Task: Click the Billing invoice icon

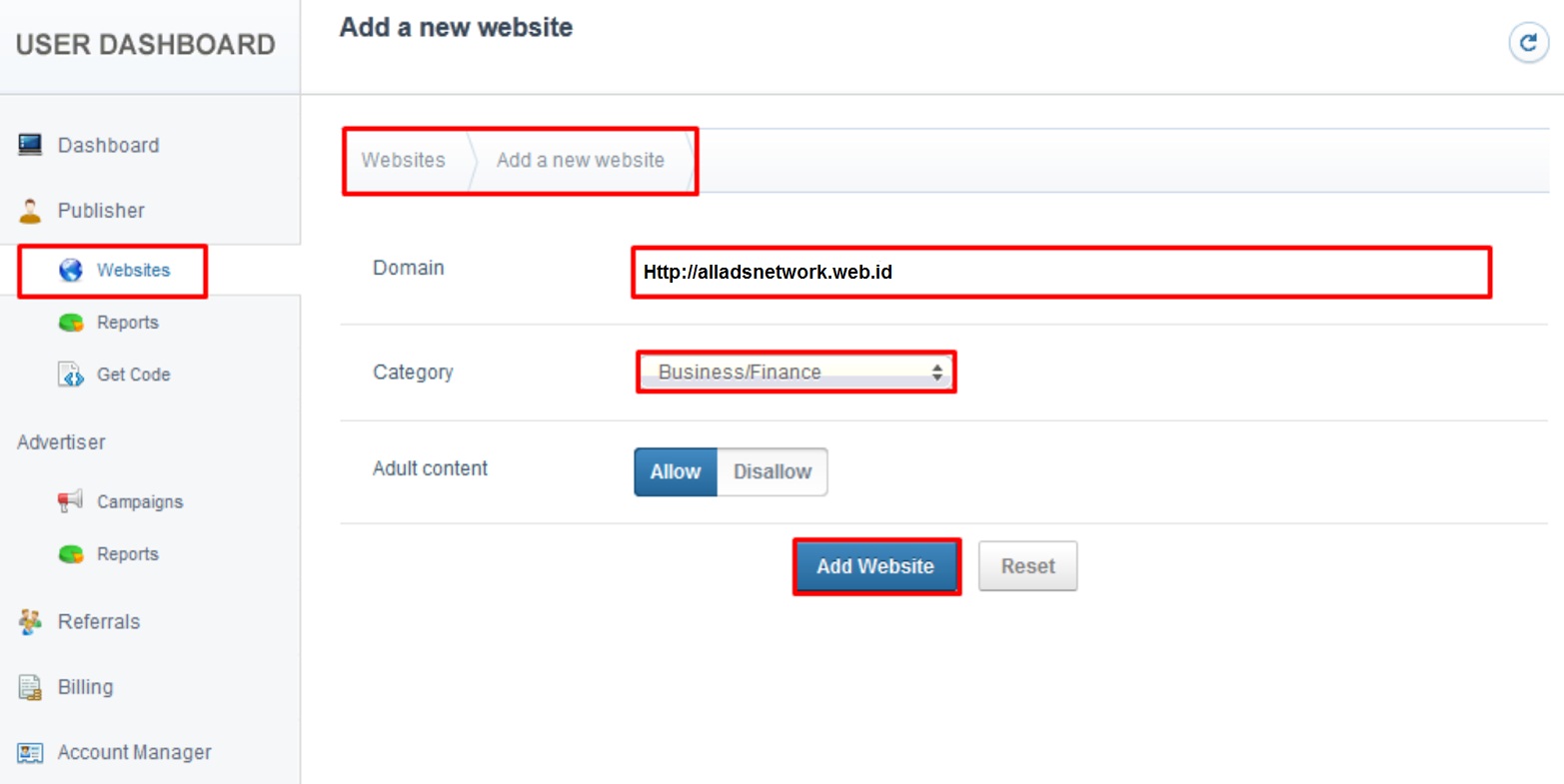Action: [30, 687]
